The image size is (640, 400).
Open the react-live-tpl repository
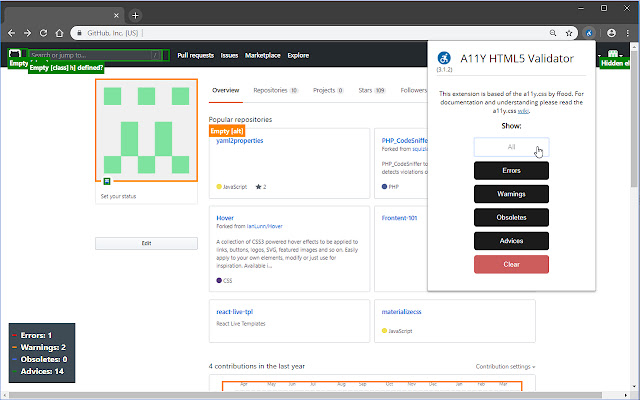(235, 312)
